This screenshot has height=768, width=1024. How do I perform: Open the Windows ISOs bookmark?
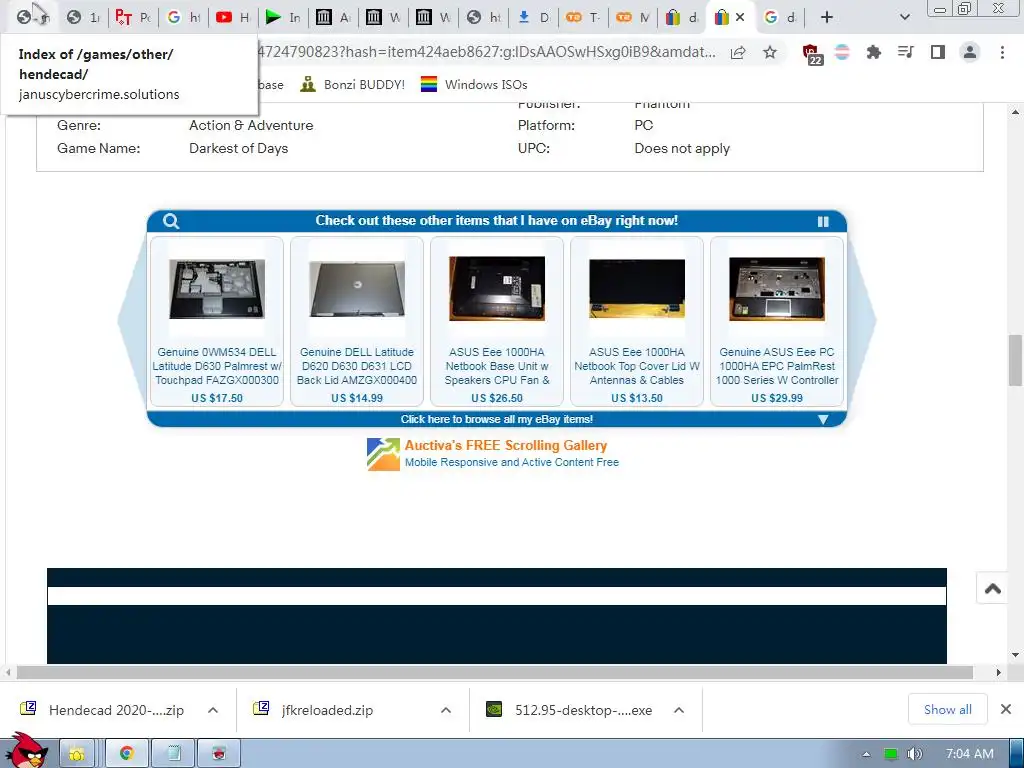474,84
